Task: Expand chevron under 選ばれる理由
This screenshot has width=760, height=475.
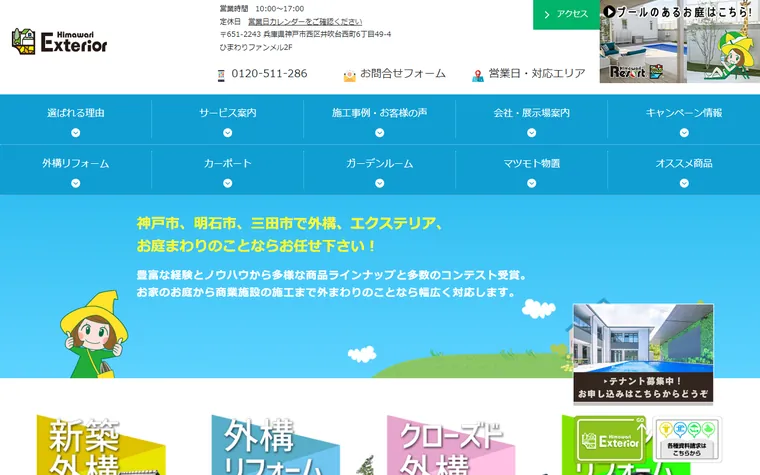Action: (x=76, y=133)
